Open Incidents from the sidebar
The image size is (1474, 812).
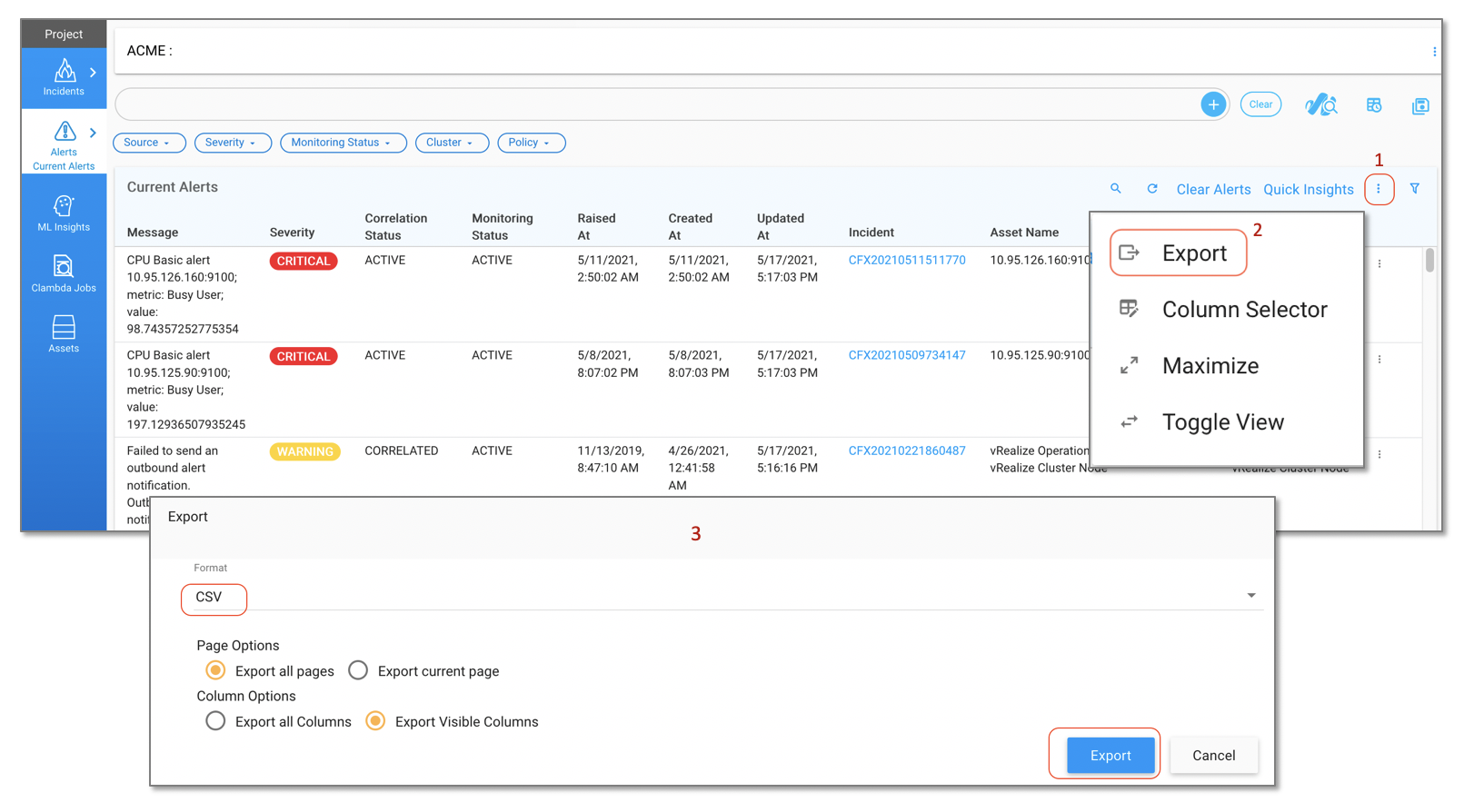point(64,78)
